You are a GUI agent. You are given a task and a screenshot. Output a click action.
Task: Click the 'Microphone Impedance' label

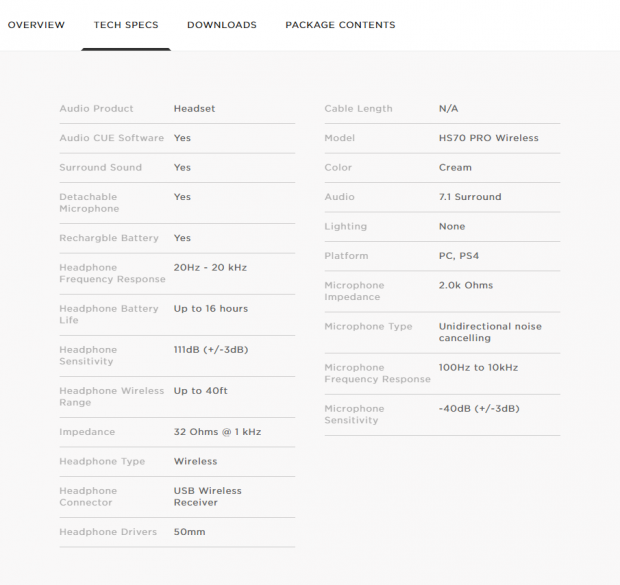pos(354,291)
